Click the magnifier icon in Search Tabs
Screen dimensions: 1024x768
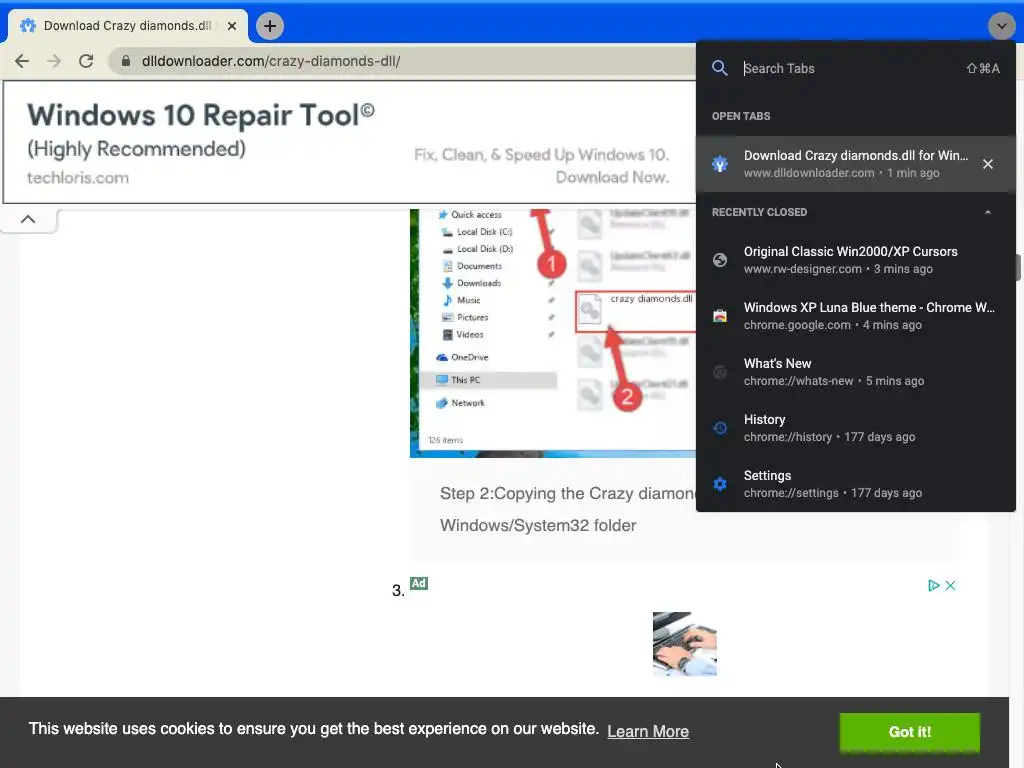tap(720, 68)
